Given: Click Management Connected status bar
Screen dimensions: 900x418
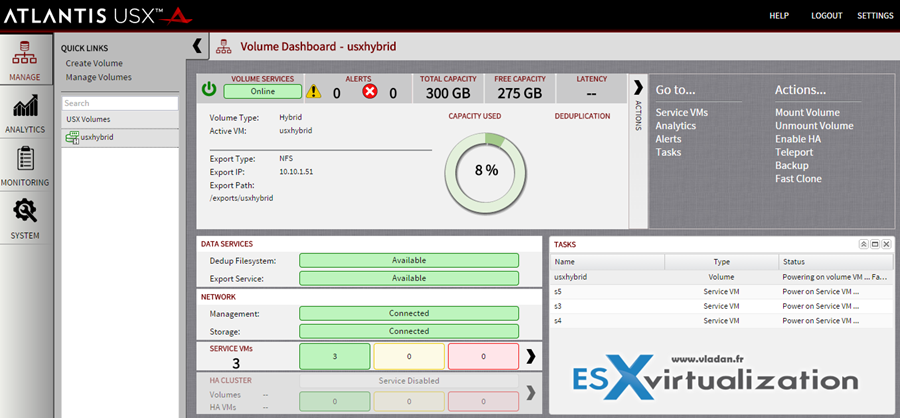Looking at the screenshot, I should pyautogui.click(x=409, y=314).
